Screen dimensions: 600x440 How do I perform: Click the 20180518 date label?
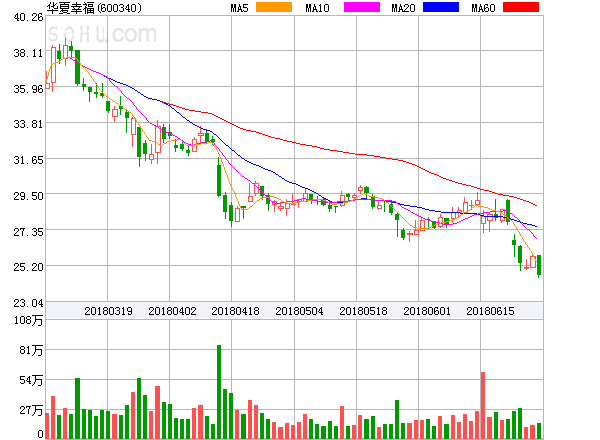pyautogui.click(x=363, y=311)
